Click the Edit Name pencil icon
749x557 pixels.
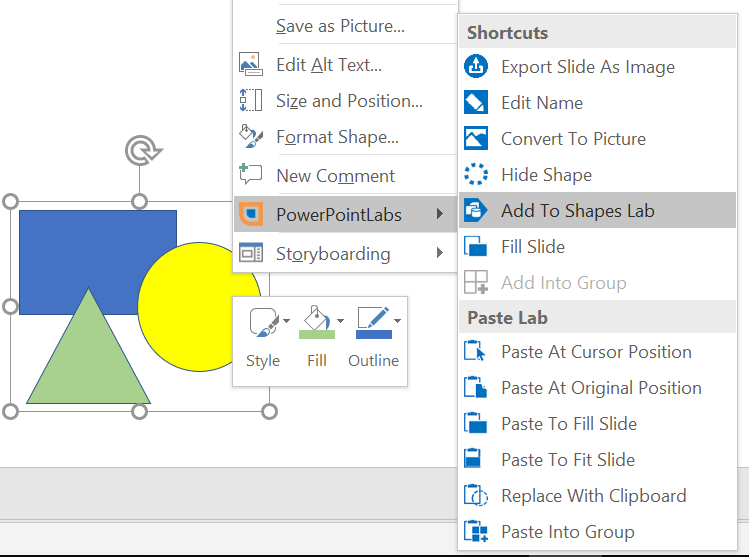(476, 103)
